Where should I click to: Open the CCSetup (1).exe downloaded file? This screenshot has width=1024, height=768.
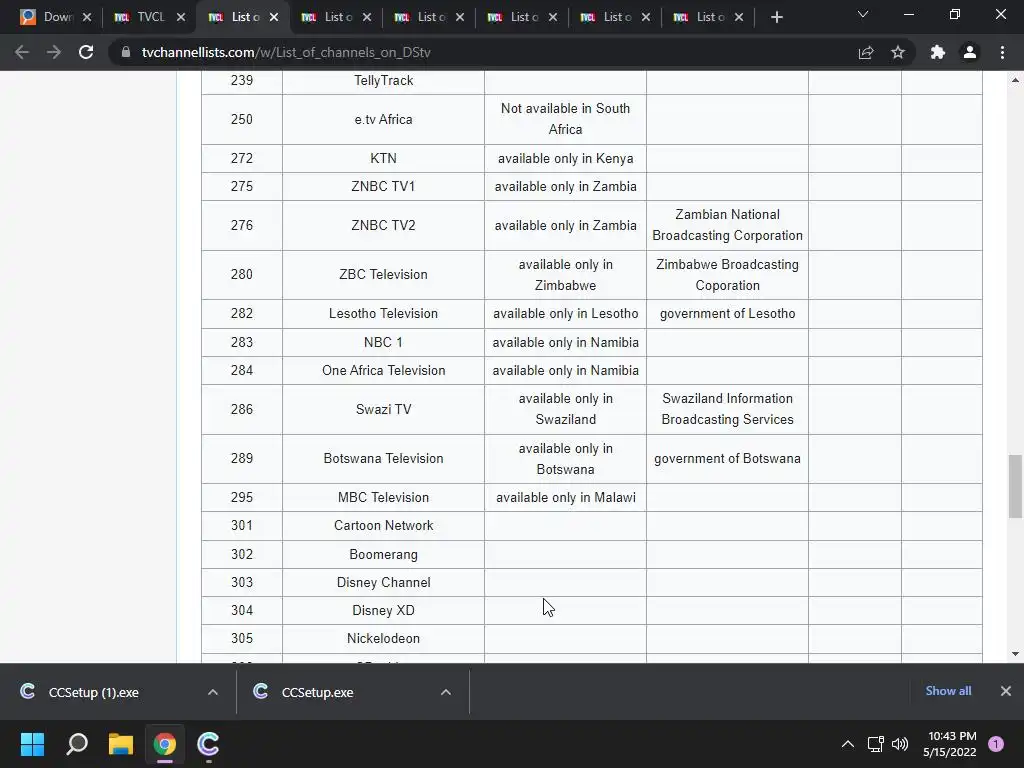93,692
